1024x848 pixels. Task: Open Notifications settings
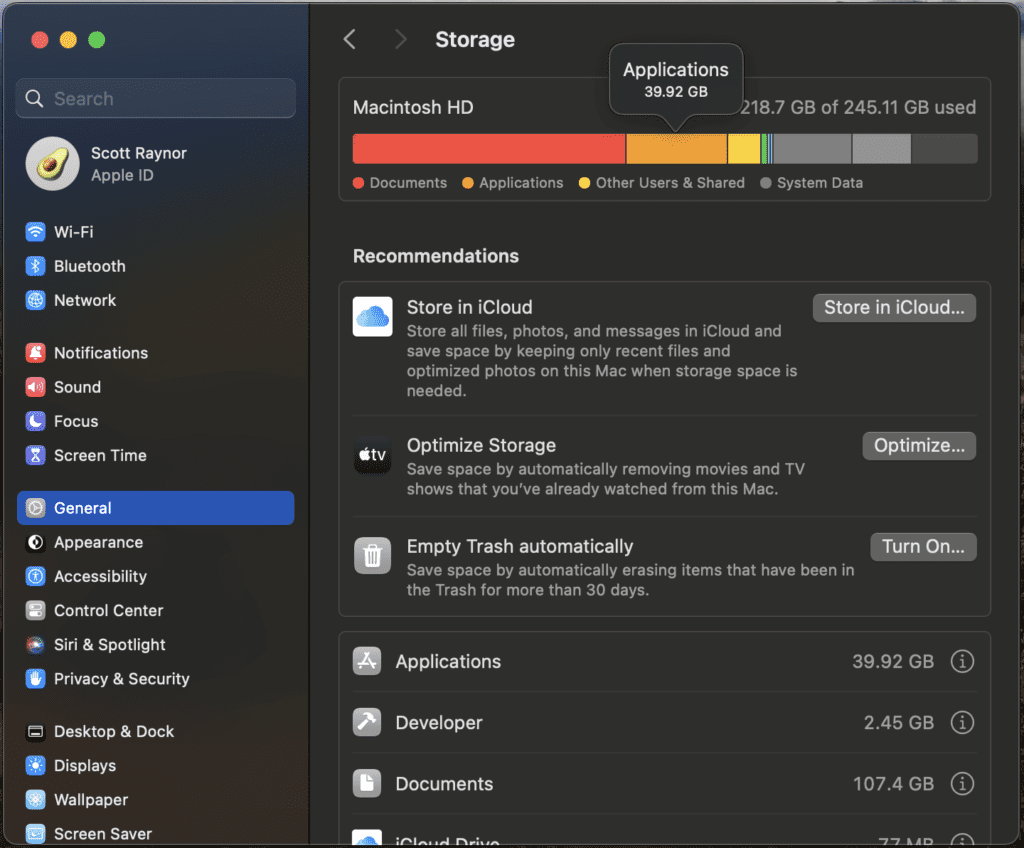pos(97,352)
